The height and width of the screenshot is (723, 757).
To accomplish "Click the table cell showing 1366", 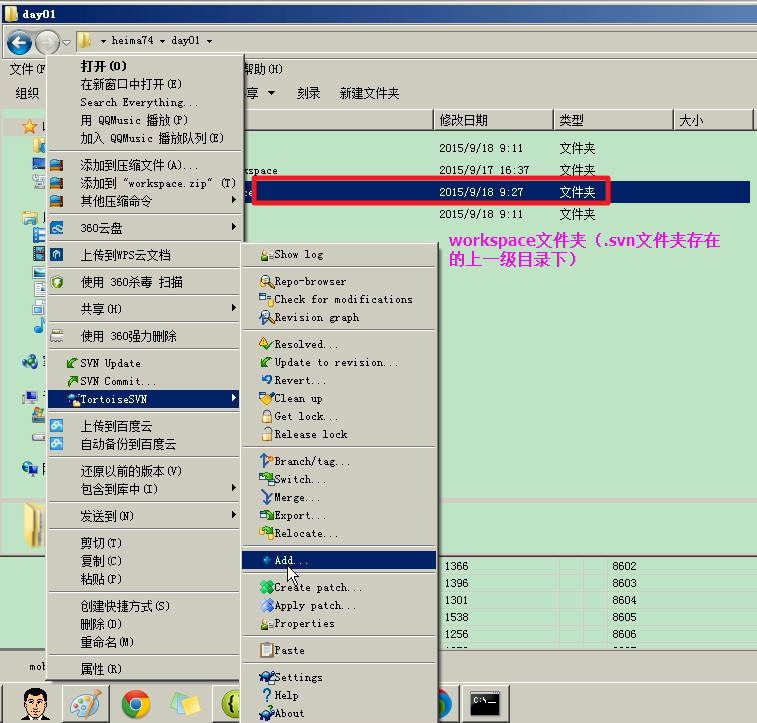I will point(456,566).
